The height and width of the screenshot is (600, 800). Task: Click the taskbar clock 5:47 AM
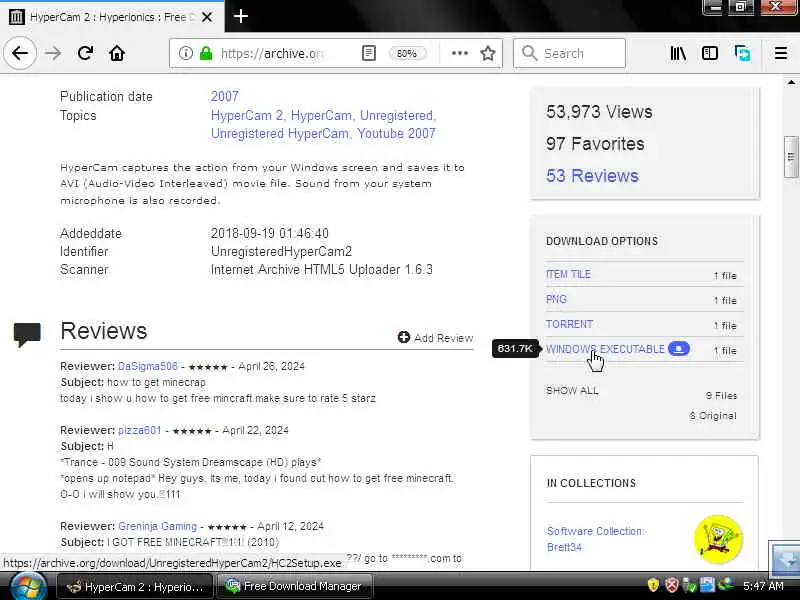(x=762, y=586)
